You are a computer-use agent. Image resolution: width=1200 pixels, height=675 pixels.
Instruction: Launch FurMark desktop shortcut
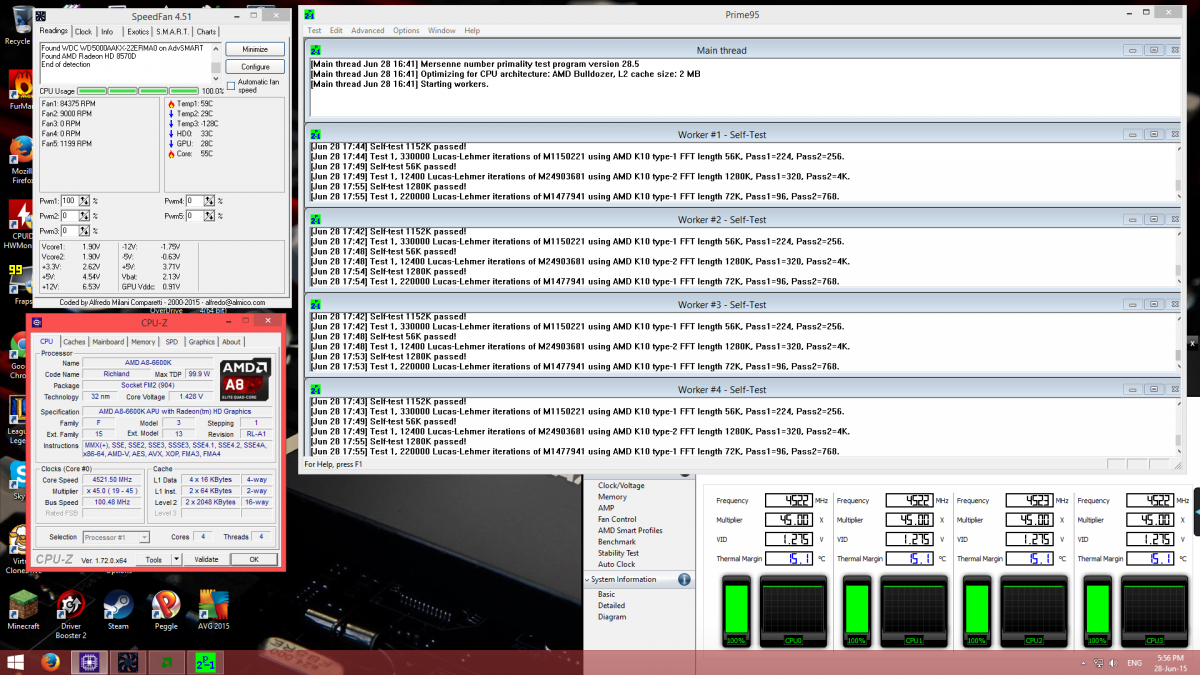click(x=21, y=89)
